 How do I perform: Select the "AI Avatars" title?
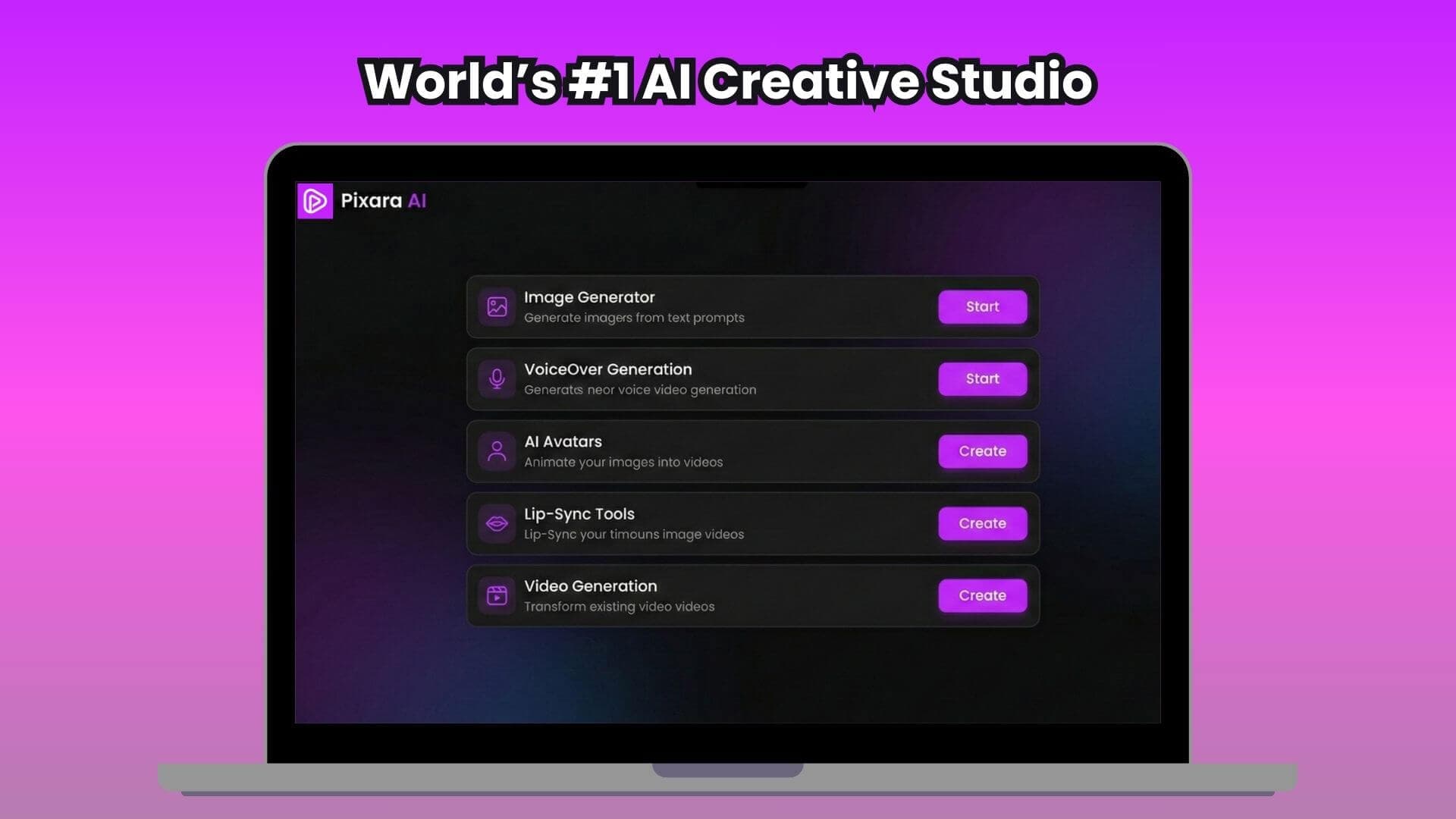tap(563, 441)
